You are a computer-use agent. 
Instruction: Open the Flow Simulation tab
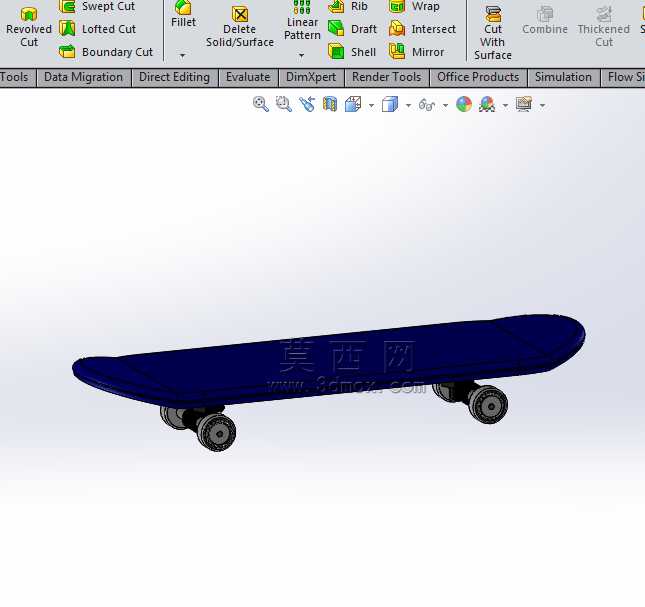(x=624, y=77)
